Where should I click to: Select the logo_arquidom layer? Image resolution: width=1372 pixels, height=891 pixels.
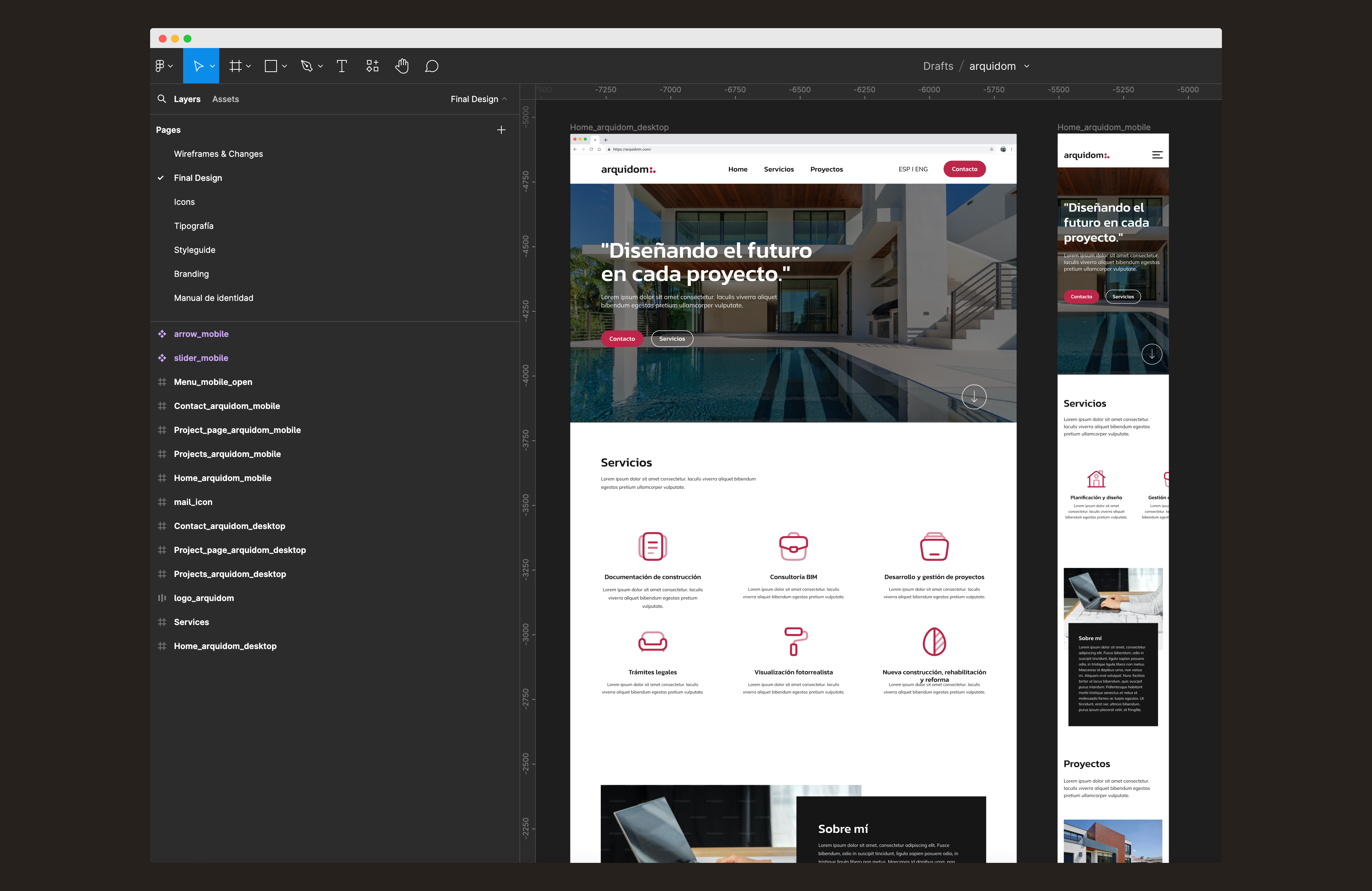tap(203, 598)
